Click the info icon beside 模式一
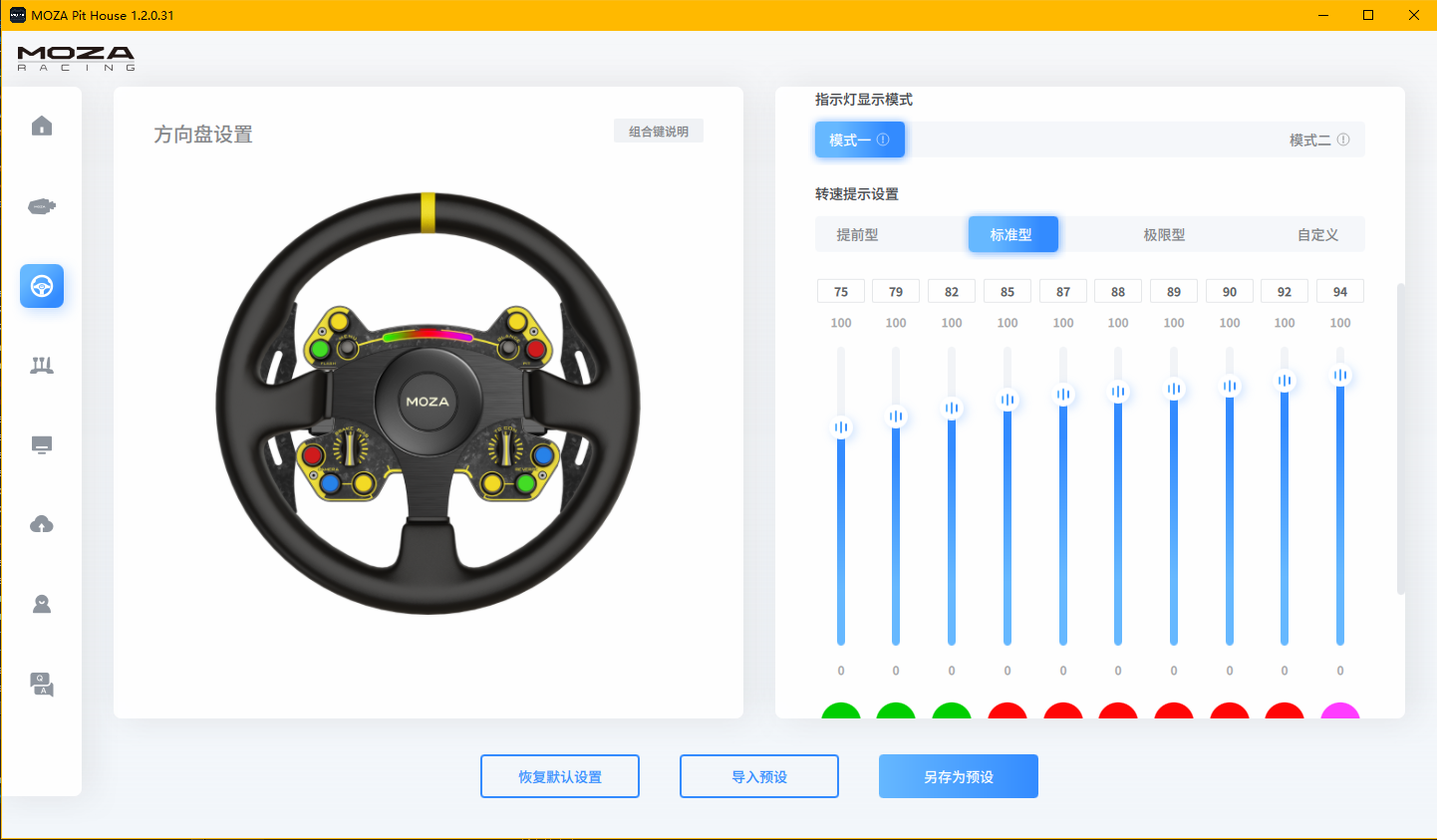1437x840 pixels. coord(883,140)
